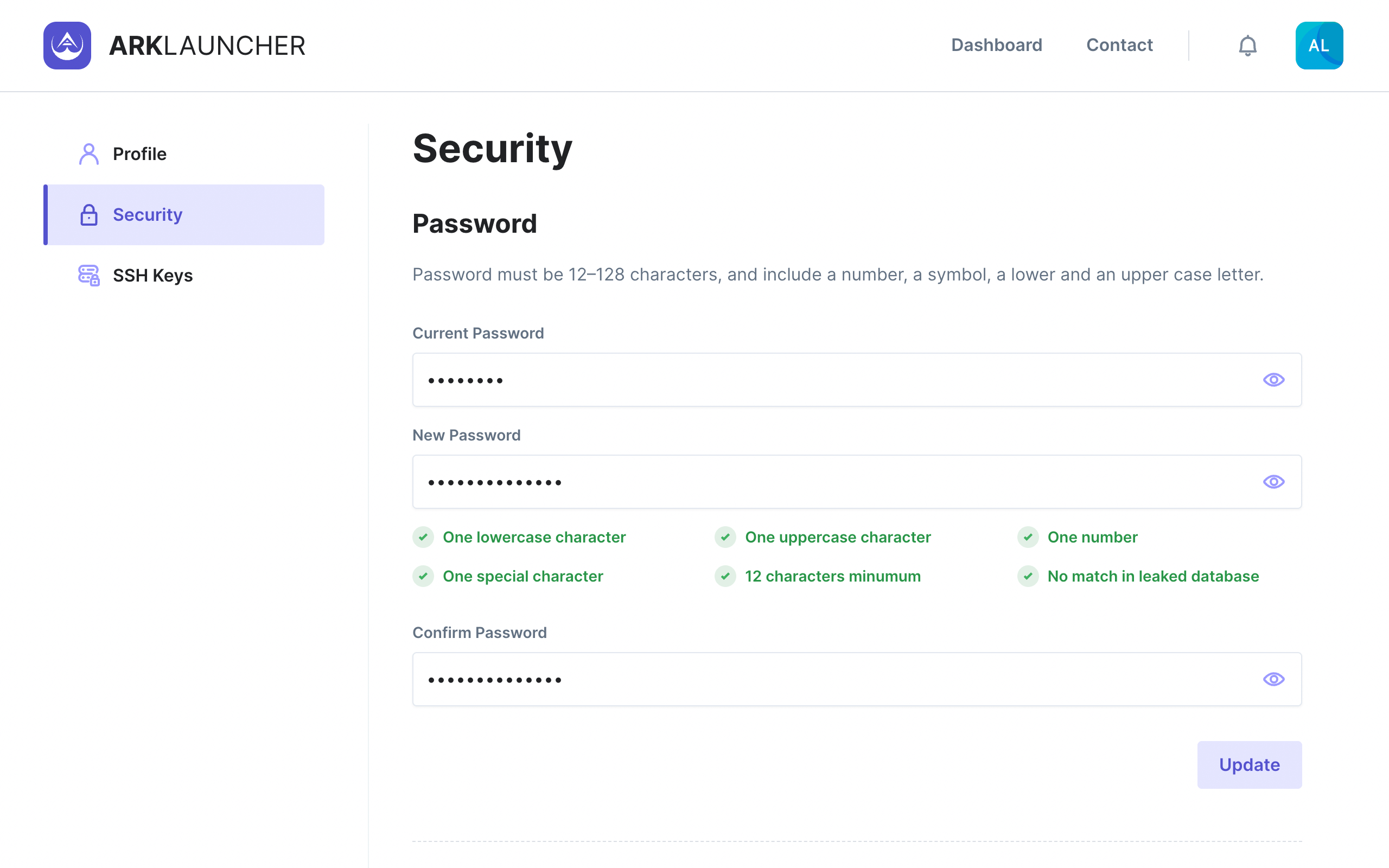Reveal the New Password text
The height and width of the screenshot is (868, 1389).
[x=1273, y=482]
